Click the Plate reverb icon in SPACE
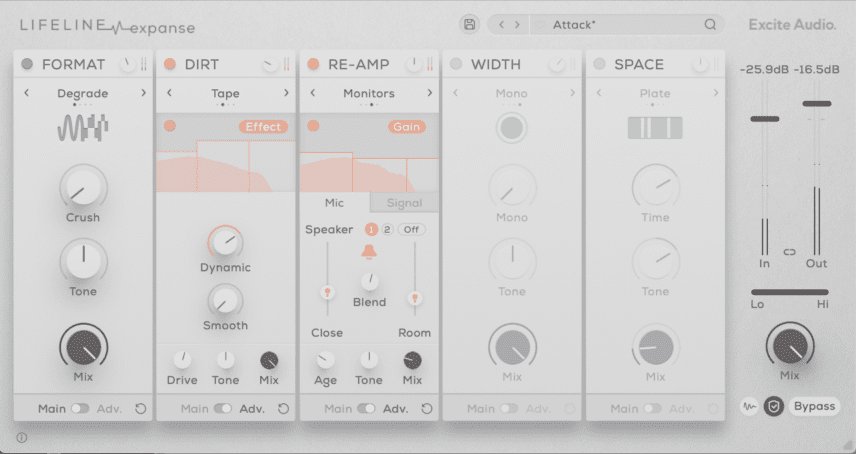 [x=655, y=128]
